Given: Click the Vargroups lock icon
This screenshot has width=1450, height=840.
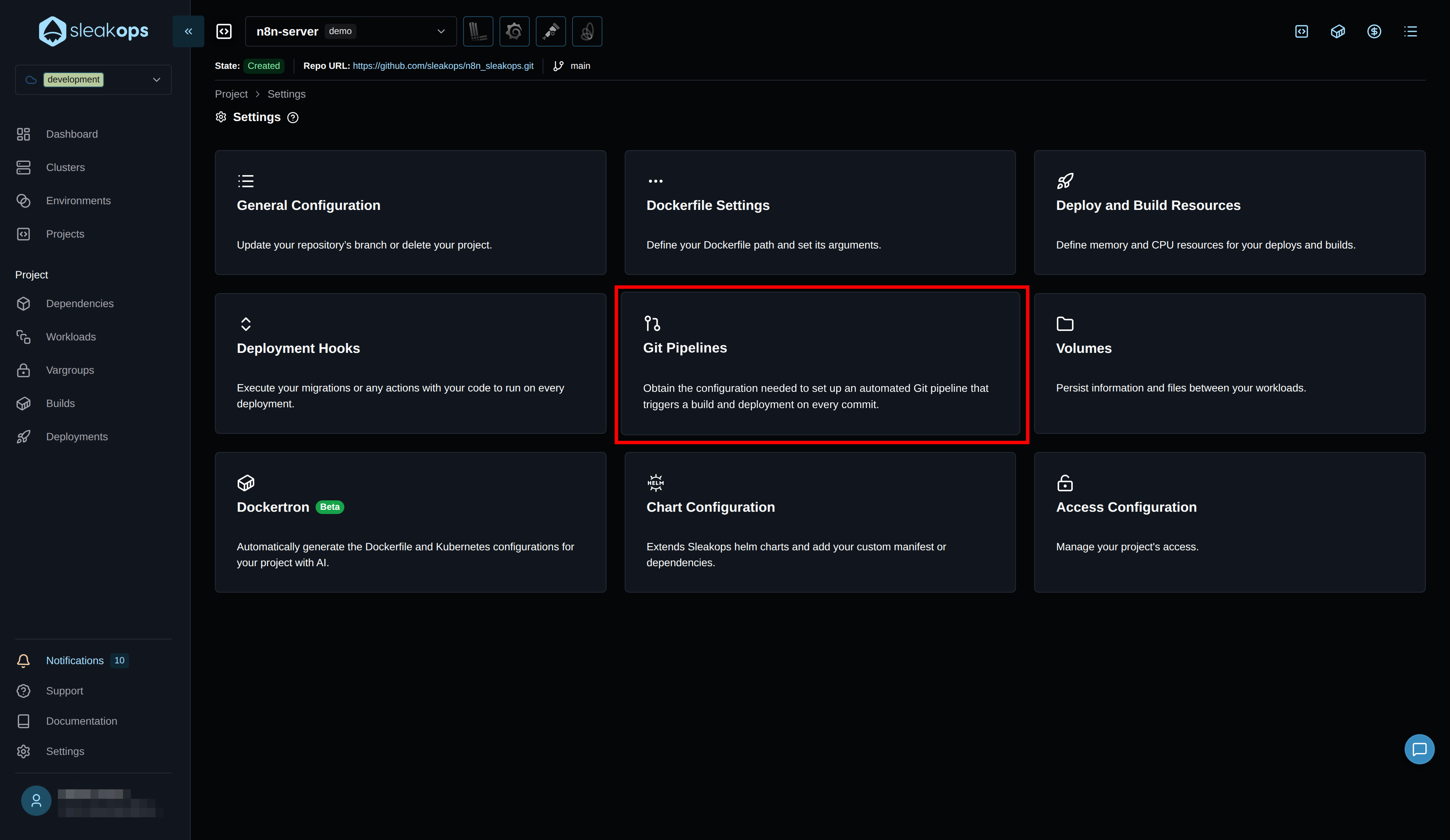Looking at the screenshot, I should [23, 370].
